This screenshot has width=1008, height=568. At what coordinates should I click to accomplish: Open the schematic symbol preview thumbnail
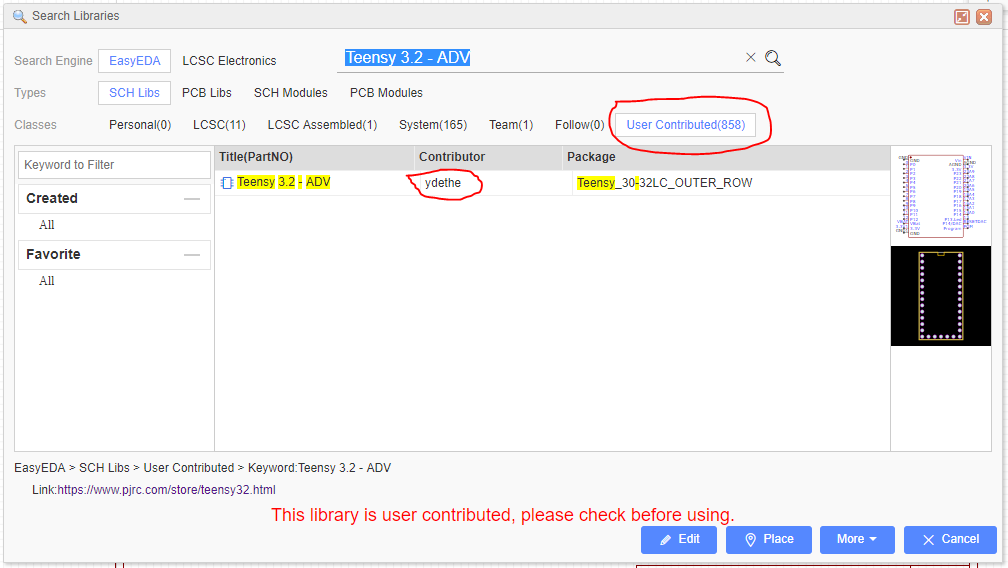pyautogui.click(x=941, y=195)
